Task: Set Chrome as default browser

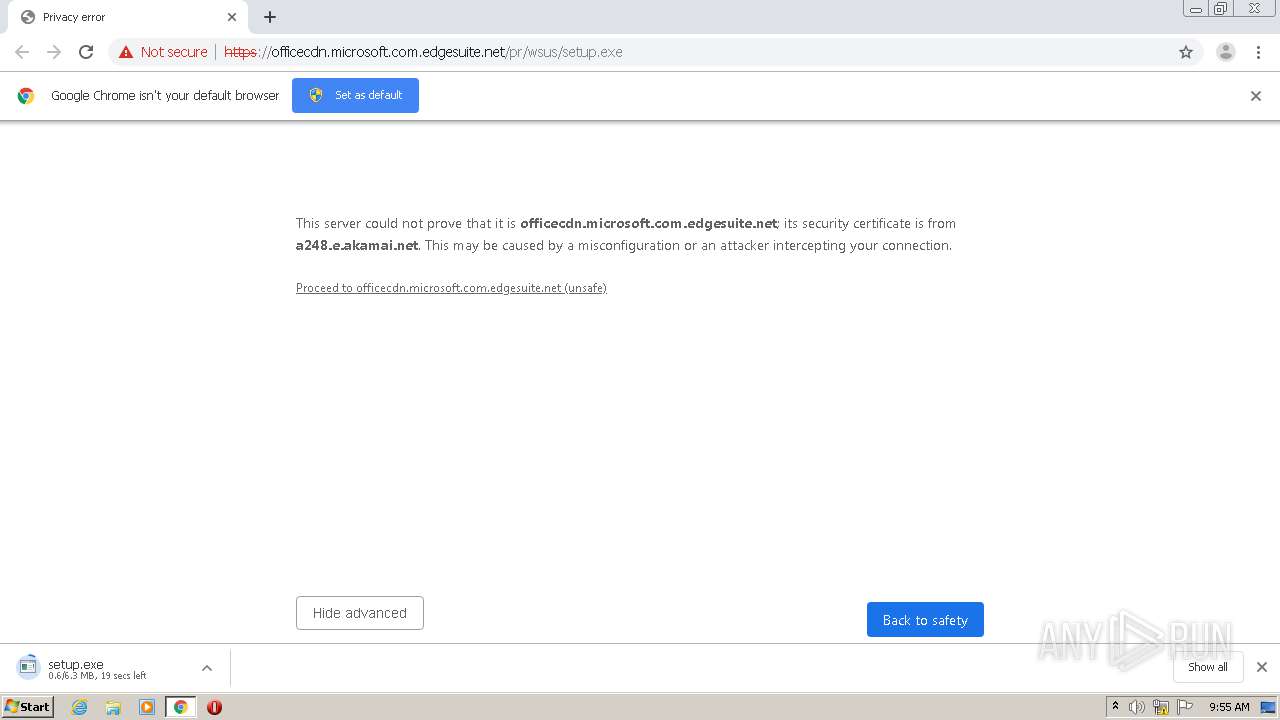Action: [x=355, y=95]
